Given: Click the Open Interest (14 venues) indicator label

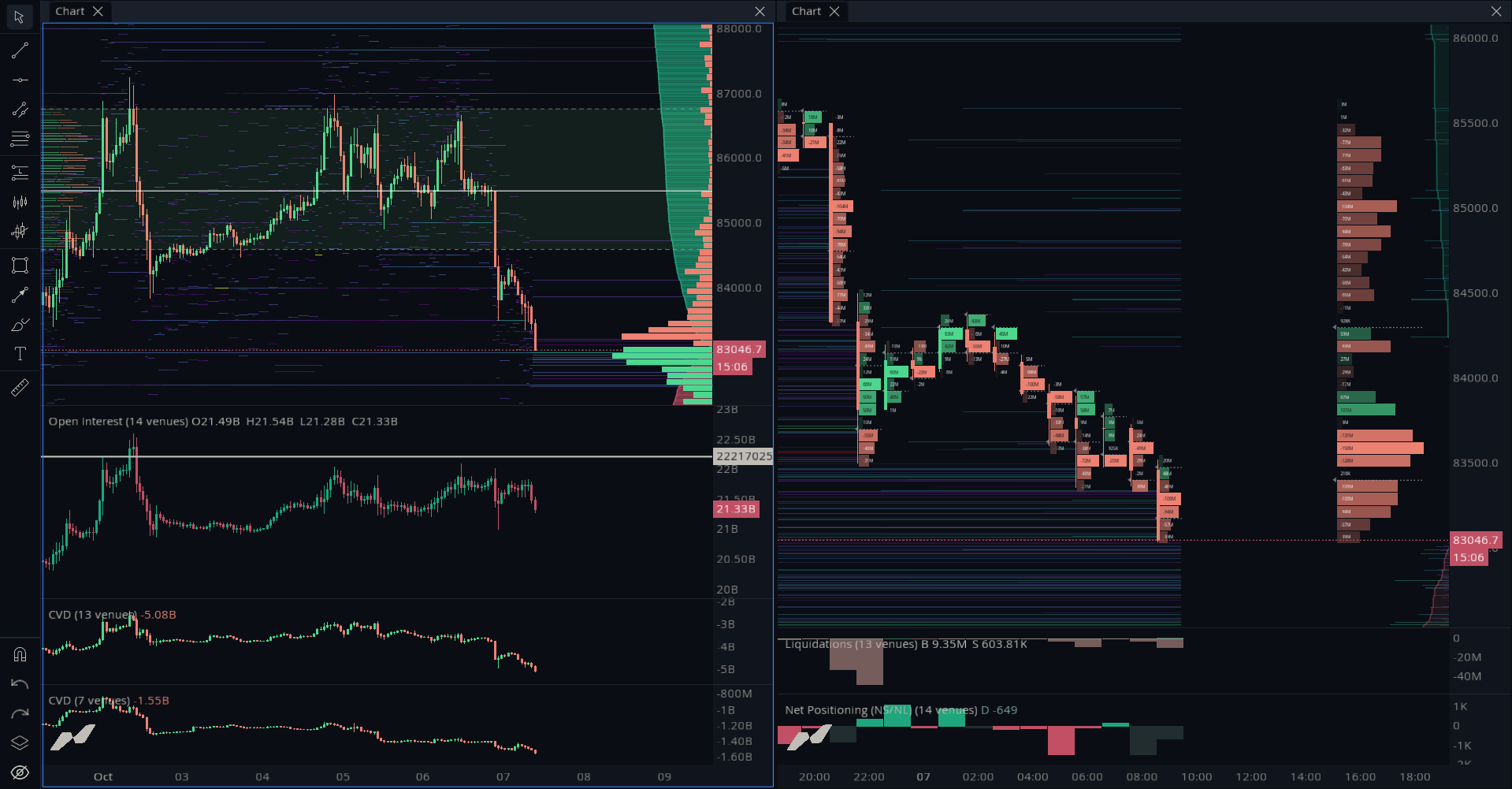Looking at the screenshot, I should coord(118,422).
